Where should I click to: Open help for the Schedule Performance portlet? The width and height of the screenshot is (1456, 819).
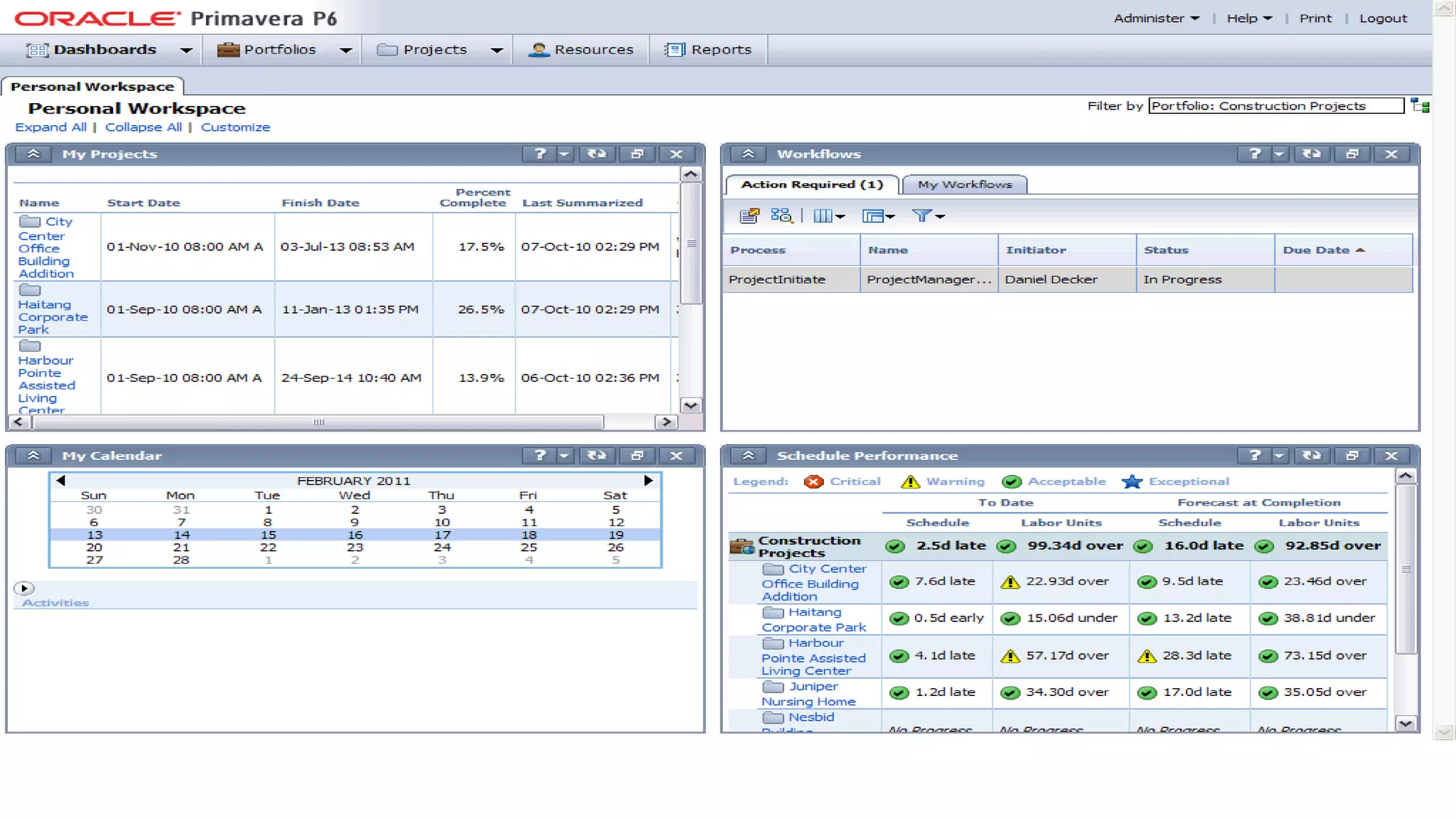click(x=1255, y=456)
